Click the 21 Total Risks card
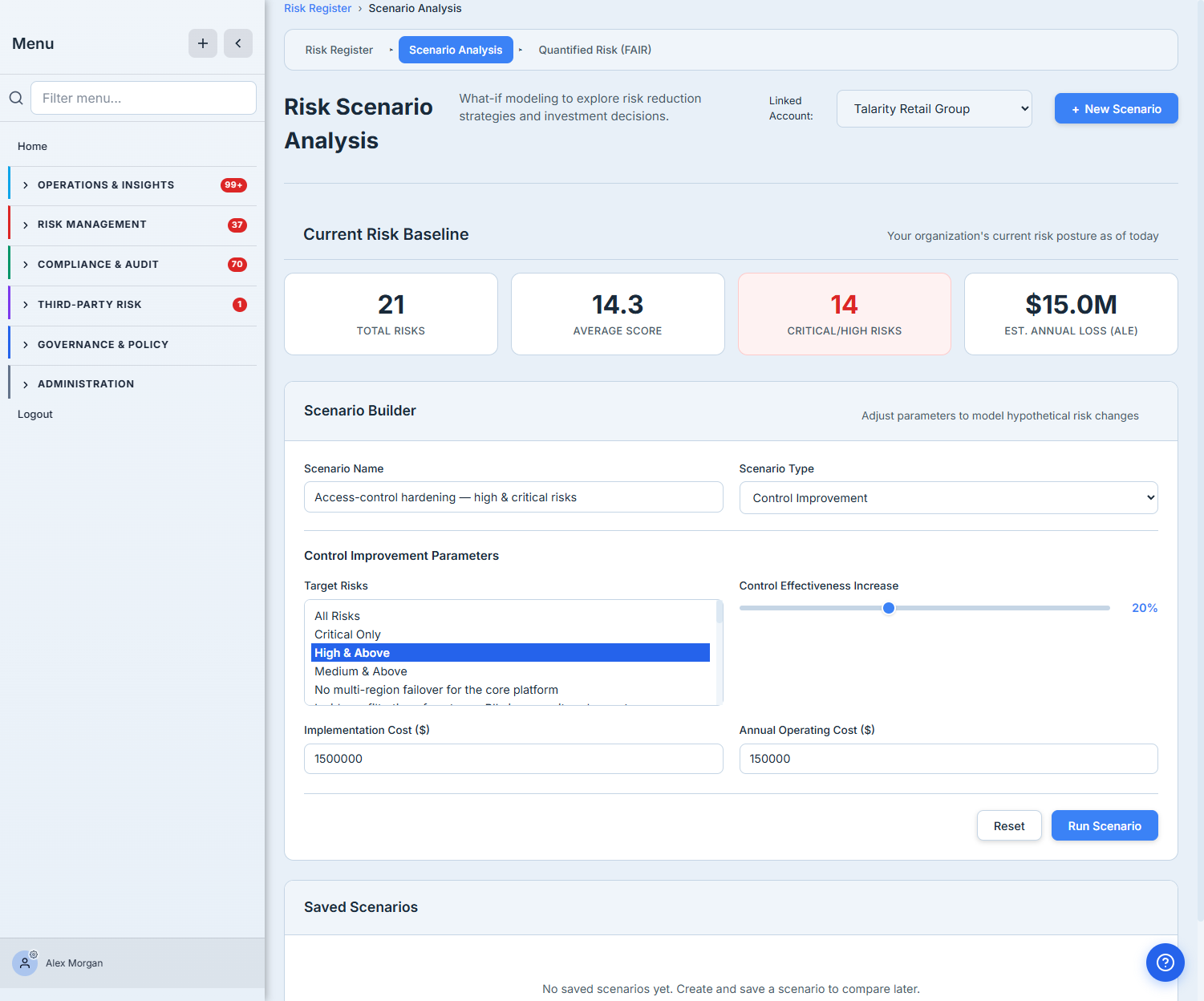Screen dimensions: 1204x1001 pyautogui.click(x=391, y=314)
